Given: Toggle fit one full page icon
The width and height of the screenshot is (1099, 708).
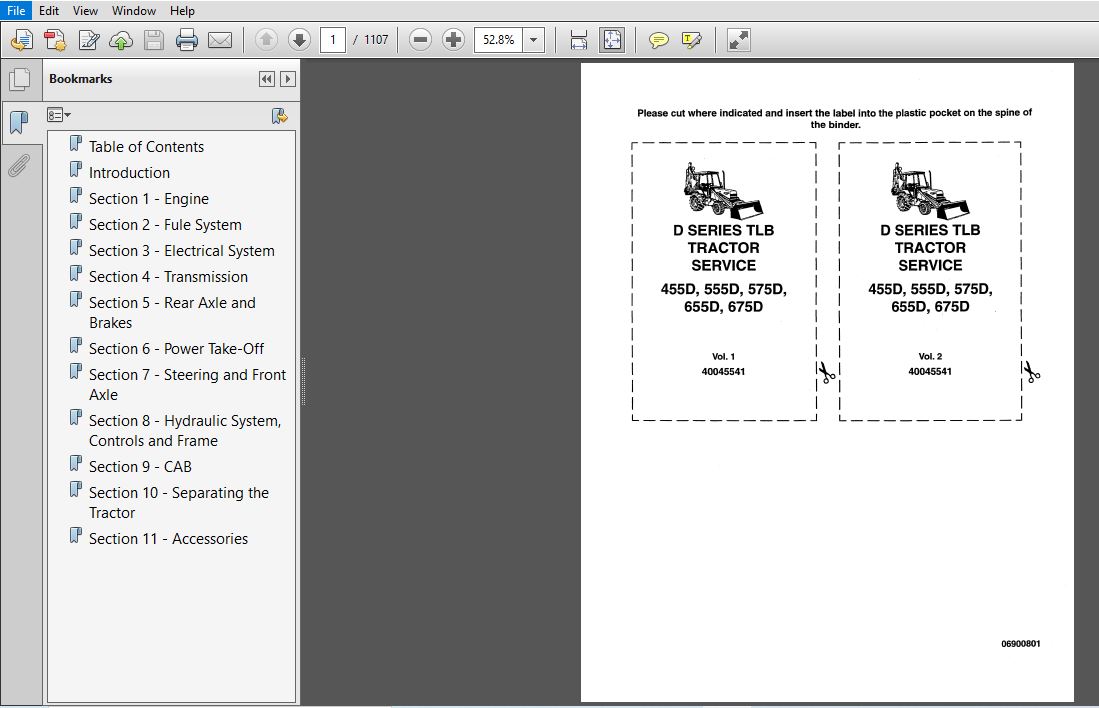Looking at the screenshot, I should point(612,40).
